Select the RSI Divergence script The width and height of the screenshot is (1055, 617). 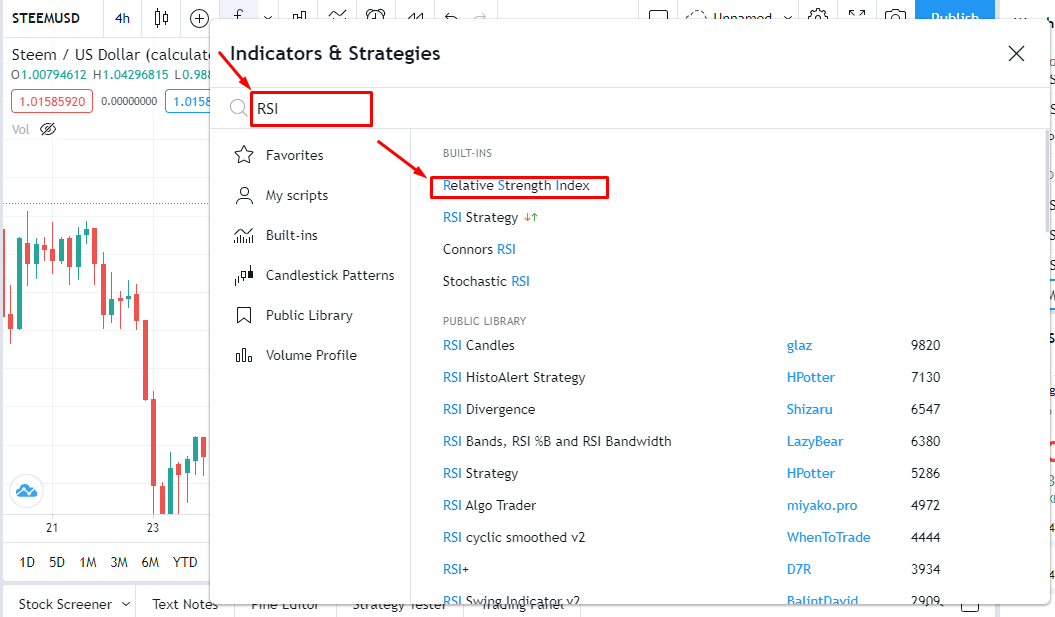[489, 409]
